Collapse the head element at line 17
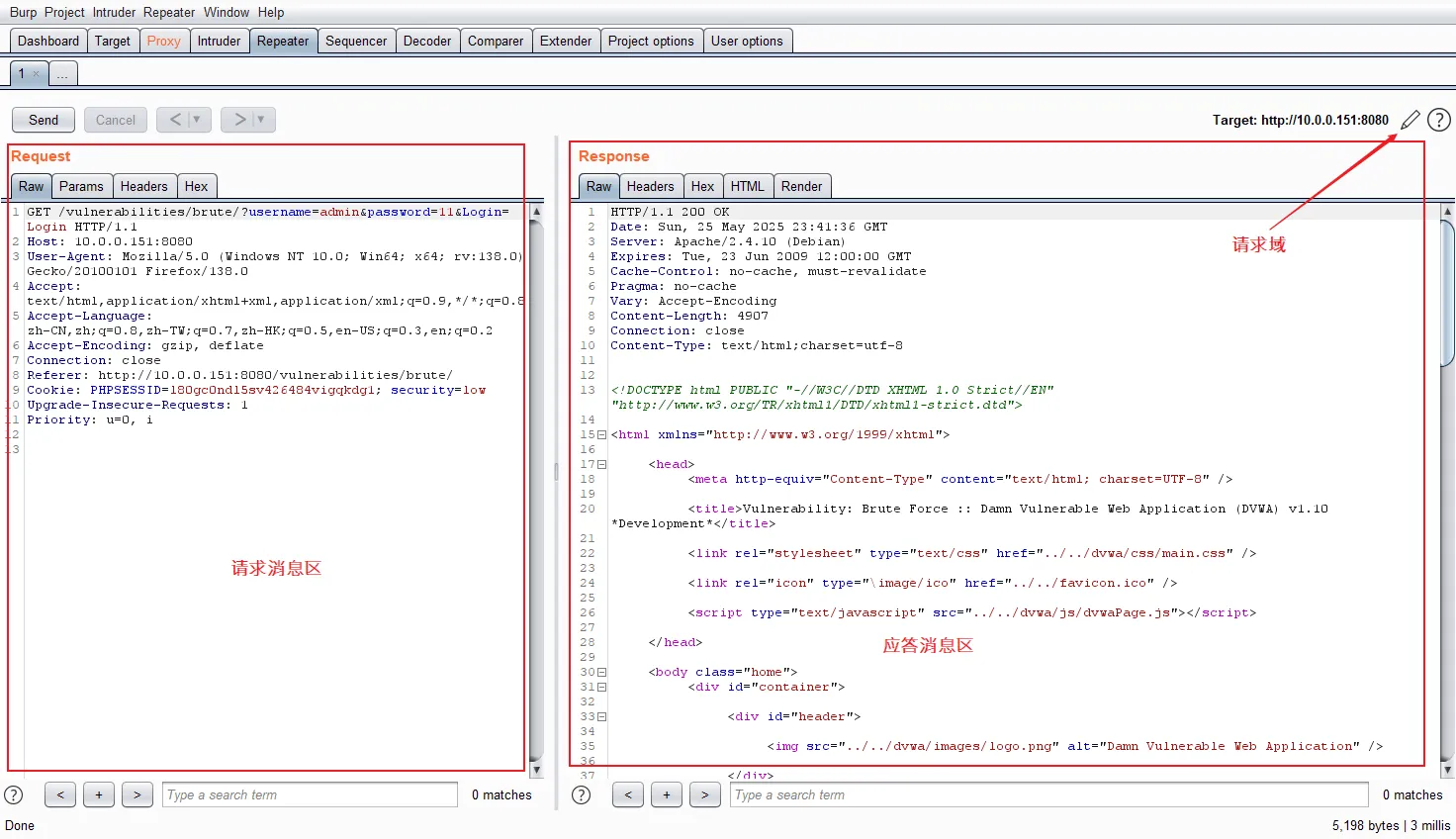 pos(601,464)
